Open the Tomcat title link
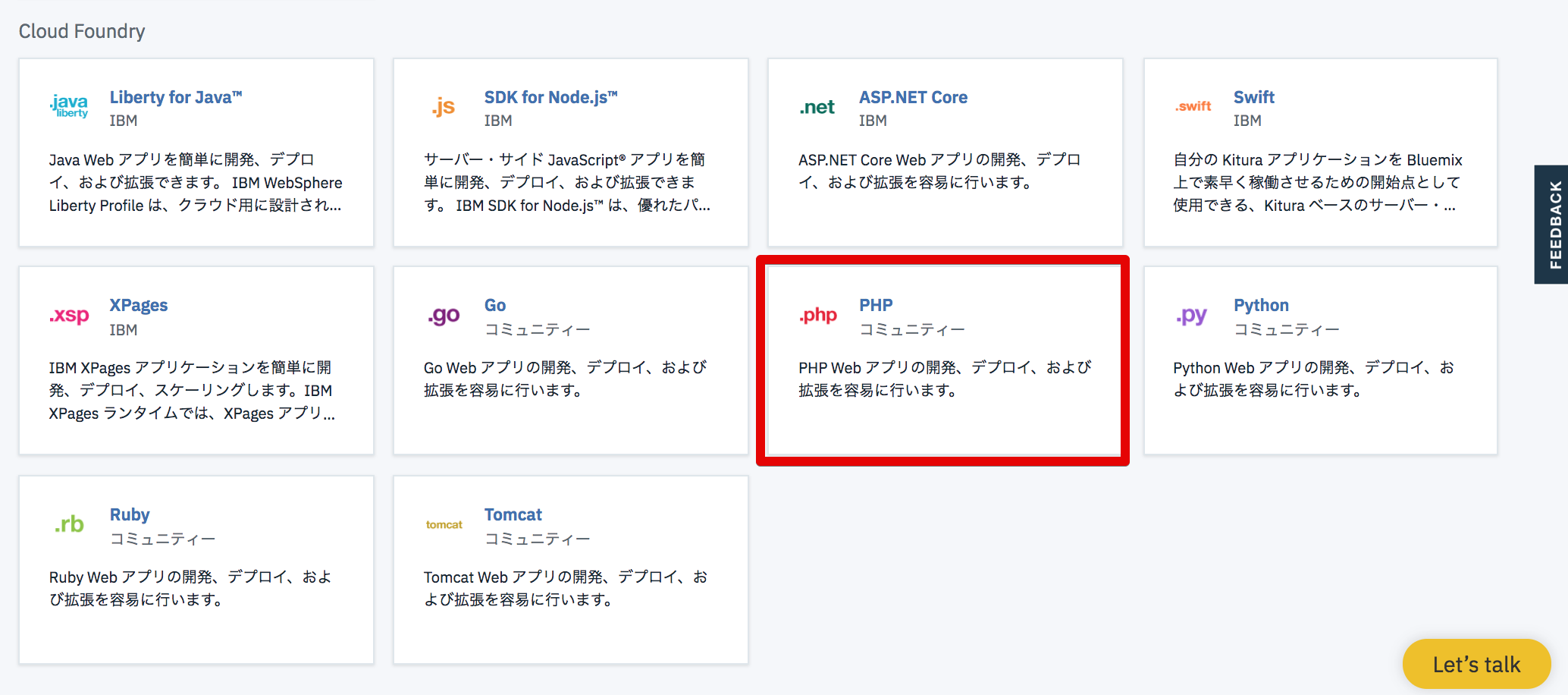The image size is (1568, 695). pos(513,514)
